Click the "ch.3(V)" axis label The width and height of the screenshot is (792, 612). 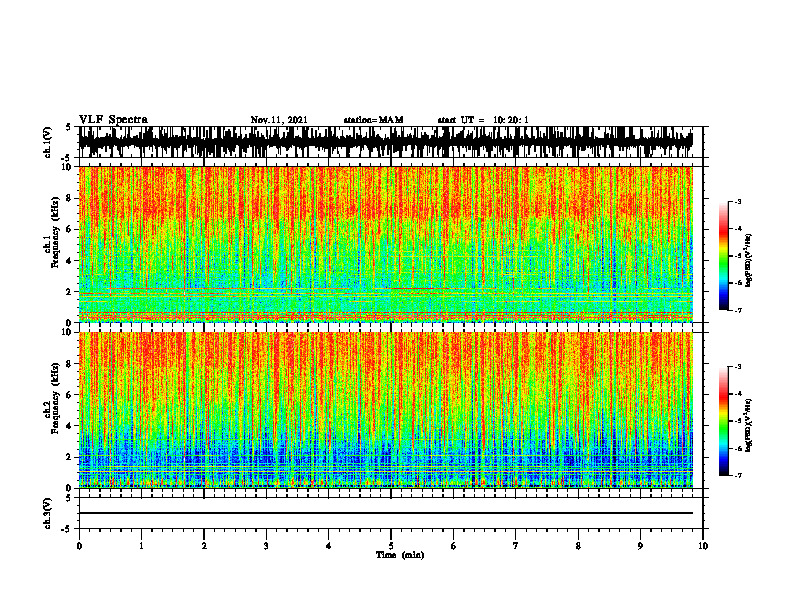coord(48,513)
